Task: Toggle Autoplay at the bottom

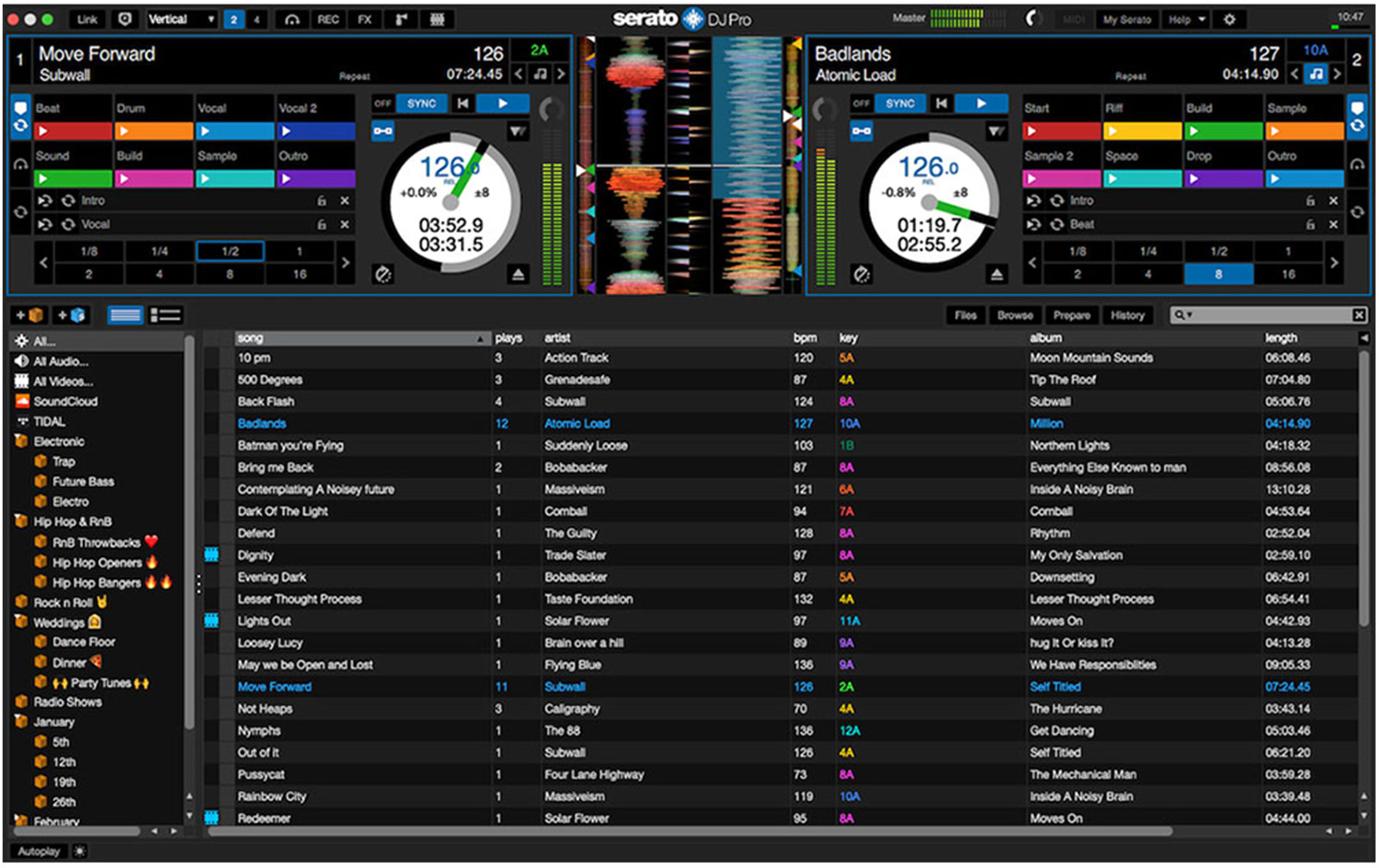Action: [39, 852]
